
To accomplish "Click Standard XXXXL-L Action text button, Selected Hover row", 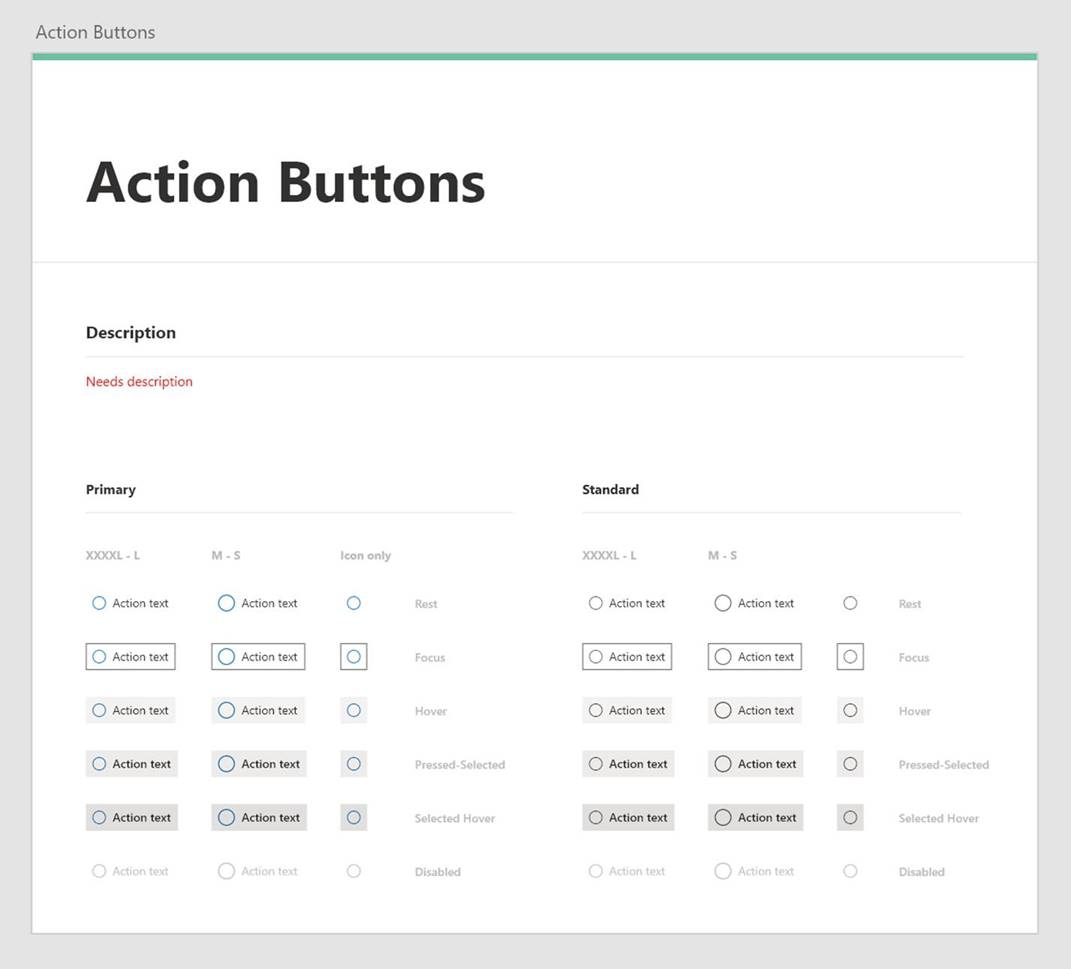I will (x=628, y=817).
